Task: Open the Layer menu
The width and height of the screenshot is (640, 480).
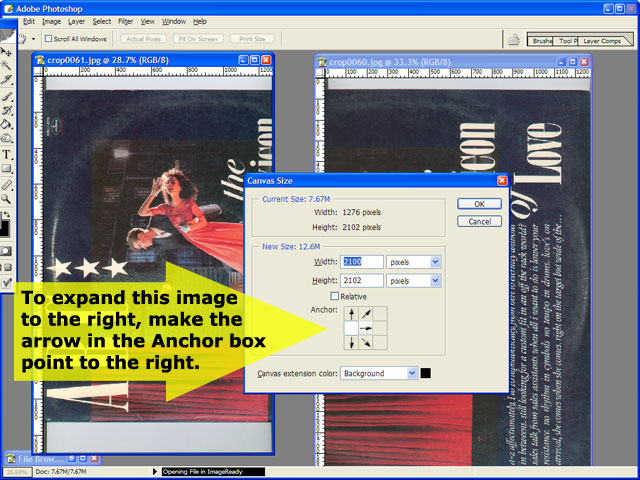Action: pos(76,22)
